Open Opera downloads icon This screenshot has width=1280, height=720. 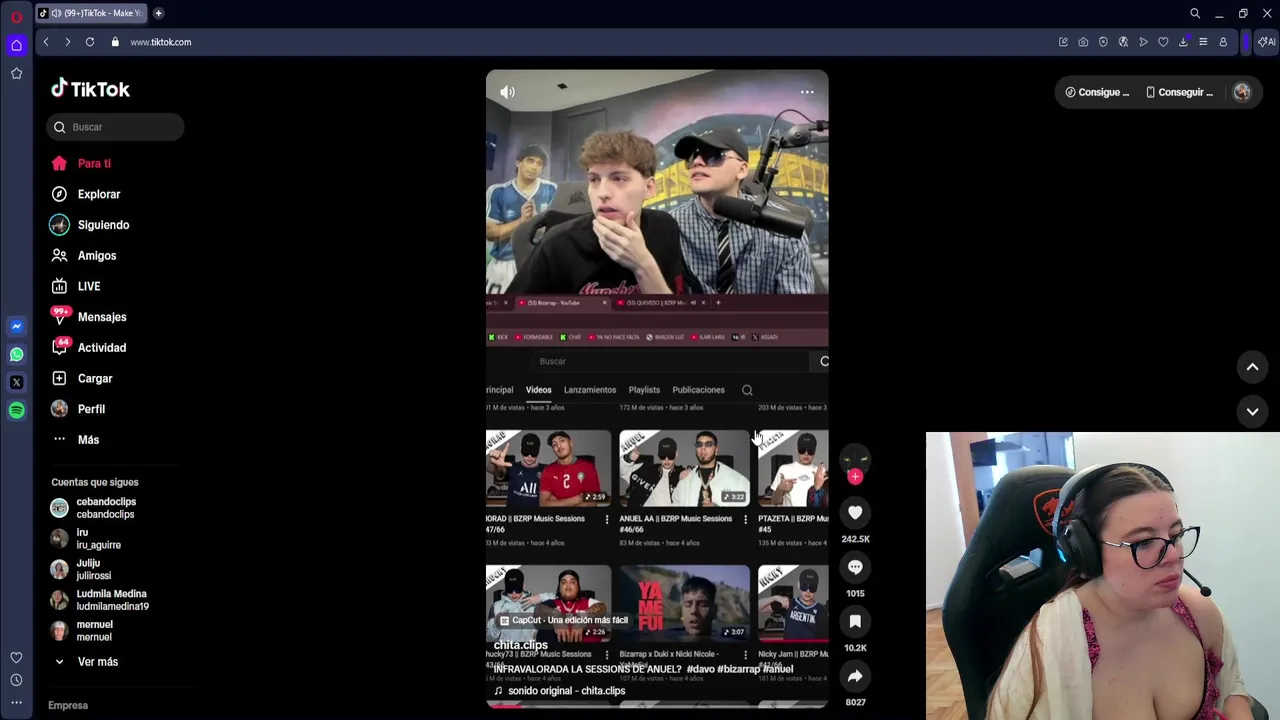point(1183,42)
